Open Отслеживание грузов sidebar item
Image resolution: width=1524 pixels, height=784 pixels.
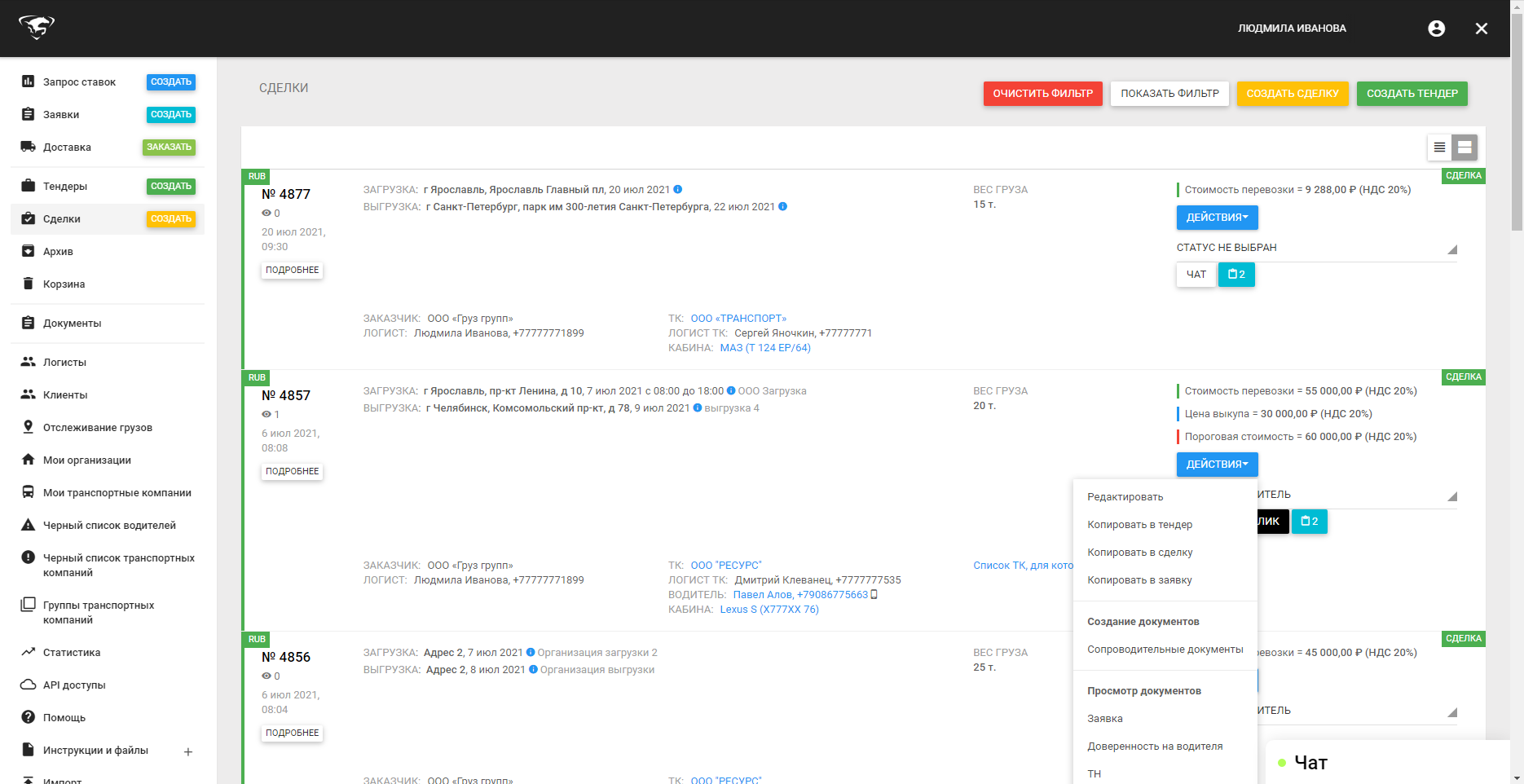[x=98, y=427]
